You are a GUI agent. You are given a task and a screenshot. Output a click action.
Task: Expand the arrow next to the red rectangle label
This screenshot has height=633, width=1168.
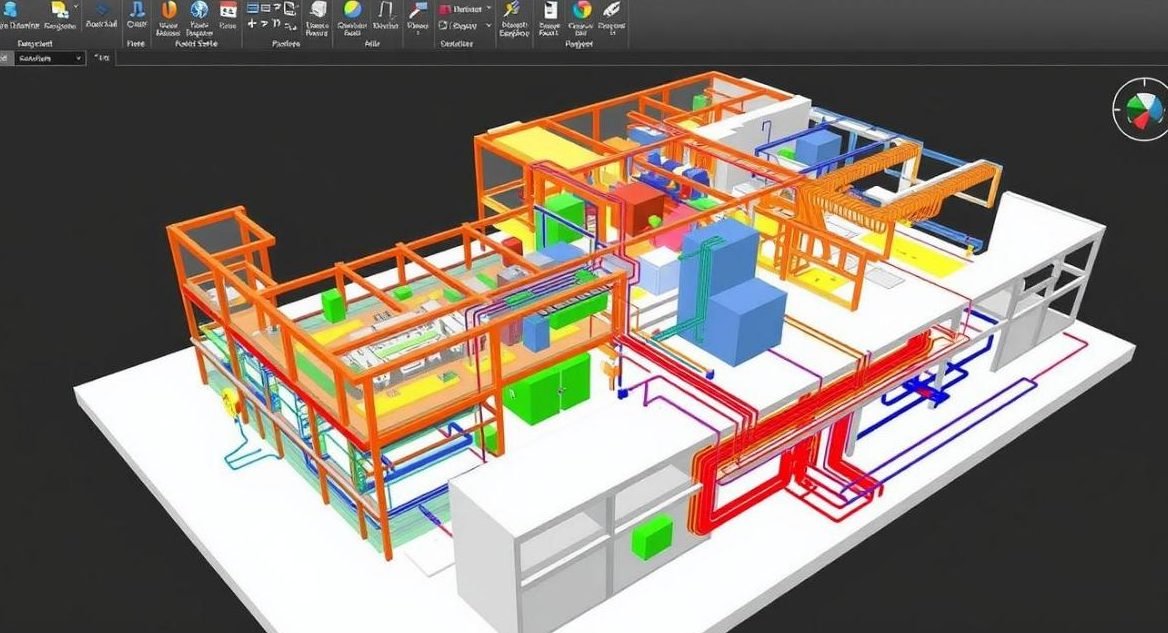tap(489, 8)
